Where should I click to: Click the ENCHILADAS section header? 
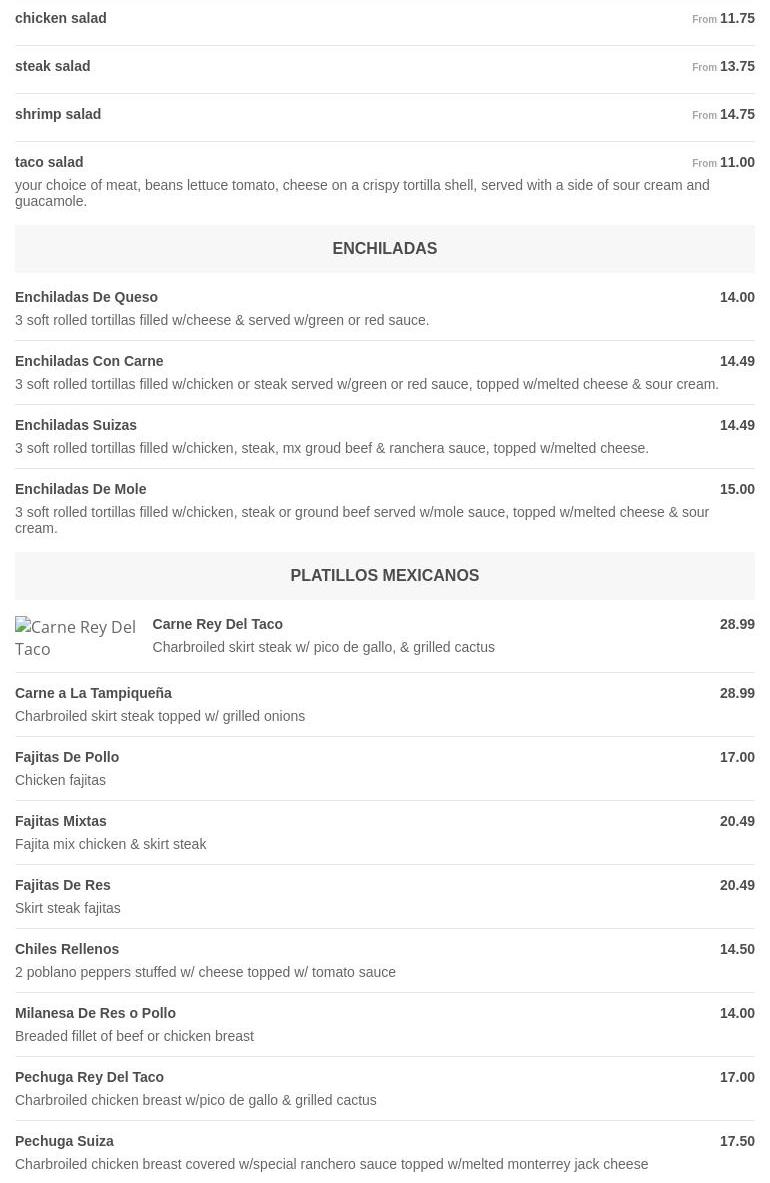pos(384,248)
